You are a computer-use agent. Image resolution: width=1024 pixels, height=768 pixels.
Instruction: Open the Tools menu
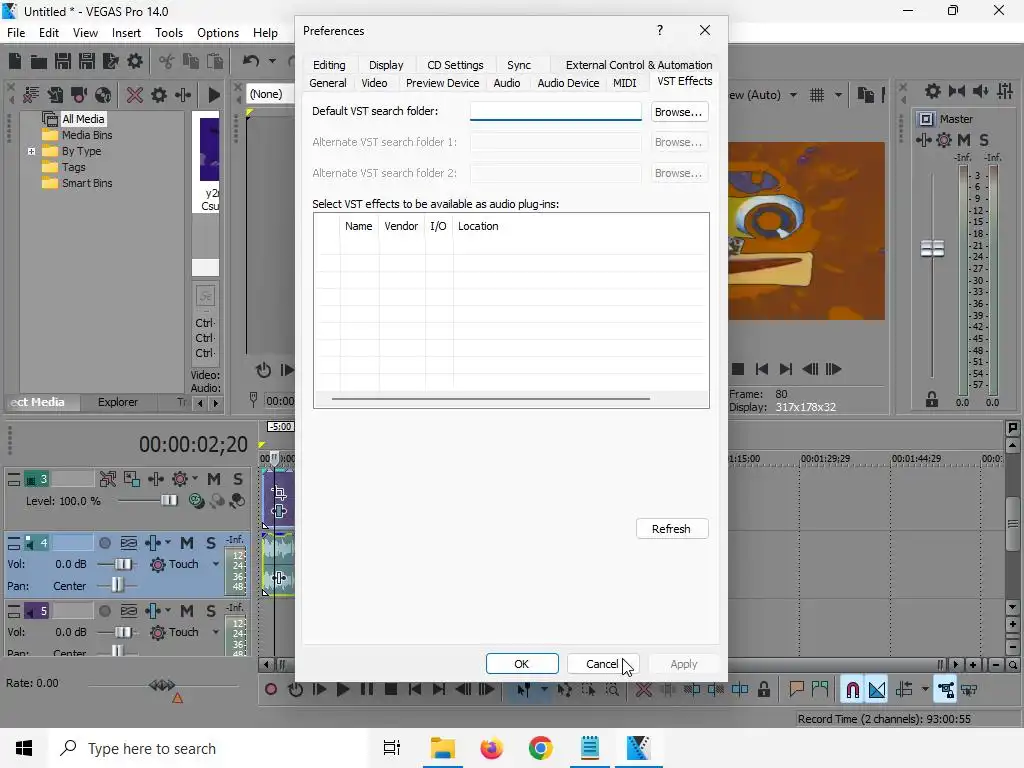[168, 33]
